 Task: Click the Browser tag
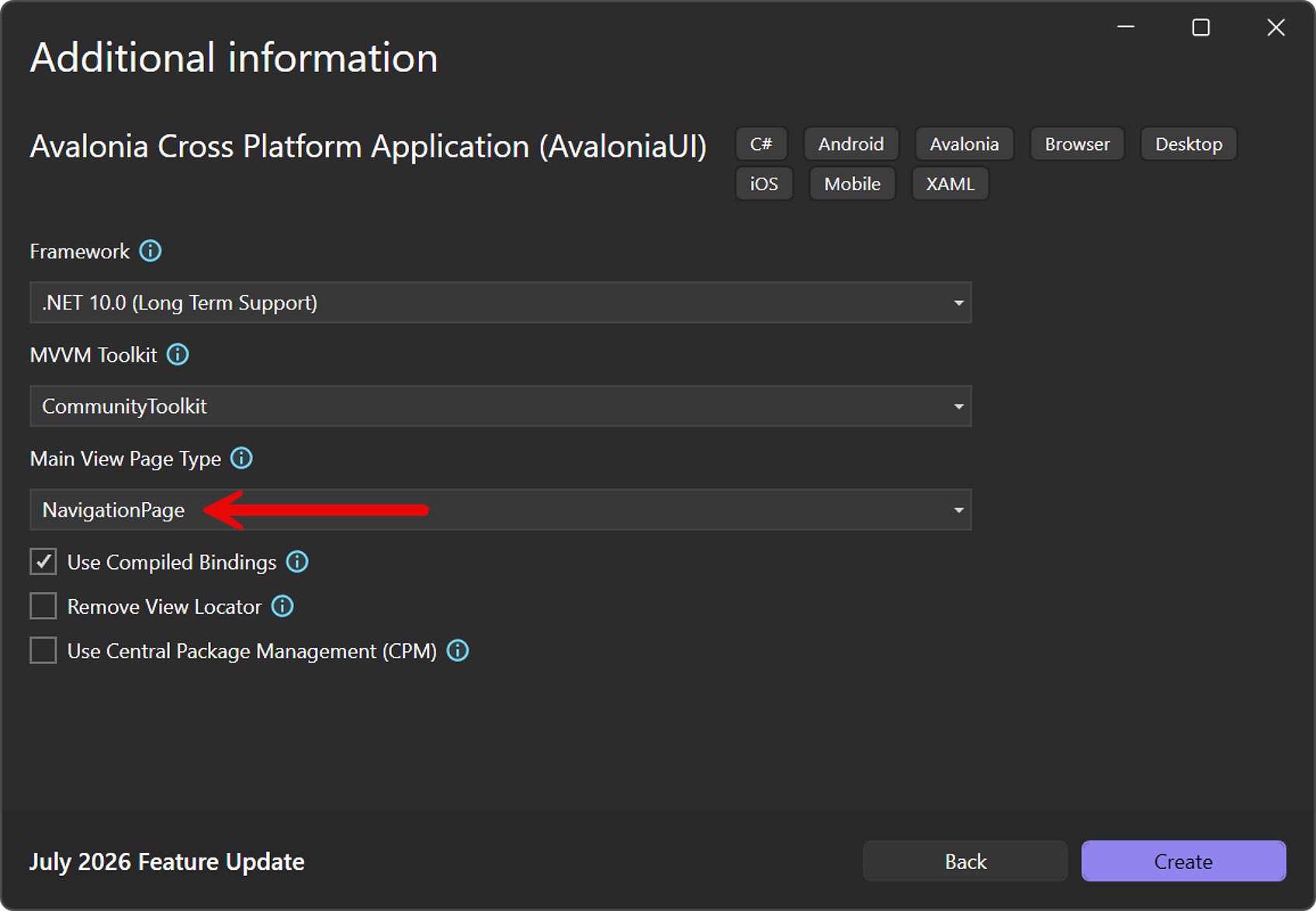[x=1077, y=144]
